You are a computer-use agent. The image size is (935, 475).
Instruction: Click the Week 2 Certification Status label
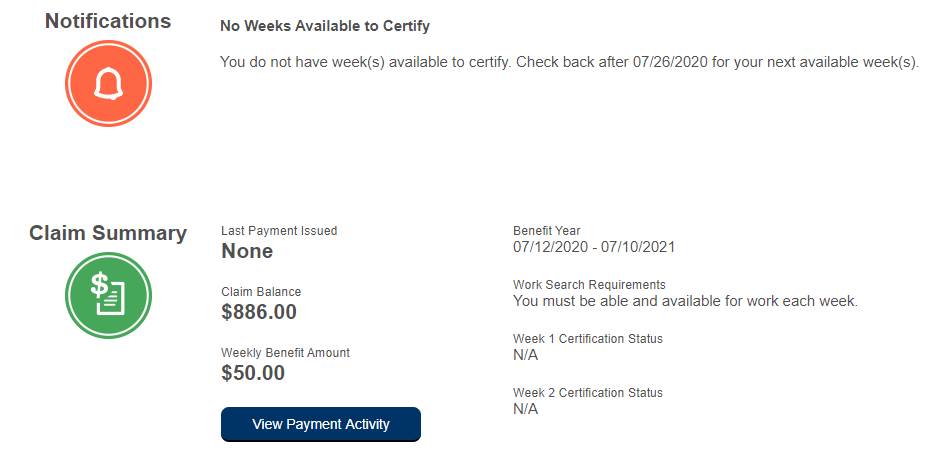pos(587,393)
